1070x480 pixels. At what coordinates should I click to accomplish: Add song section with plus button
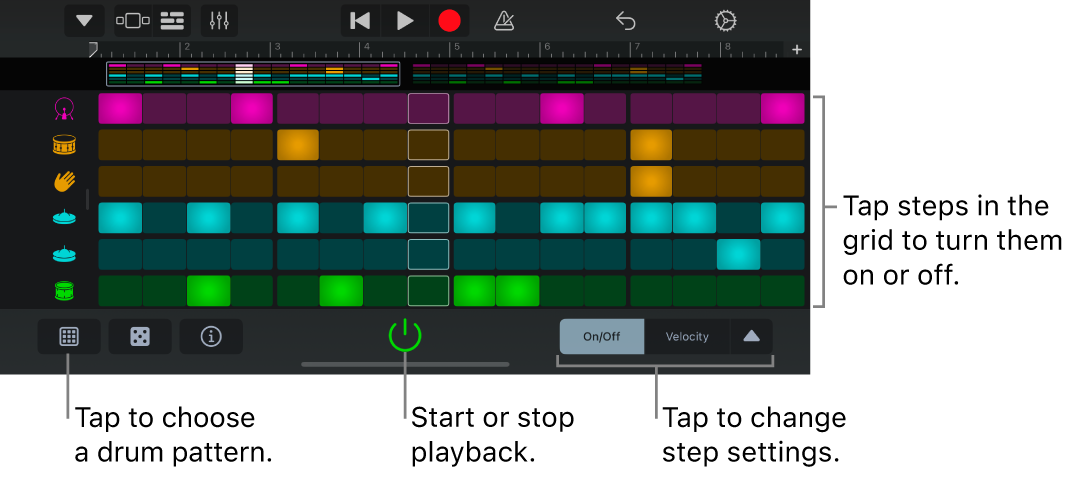(x=796, y=49)
